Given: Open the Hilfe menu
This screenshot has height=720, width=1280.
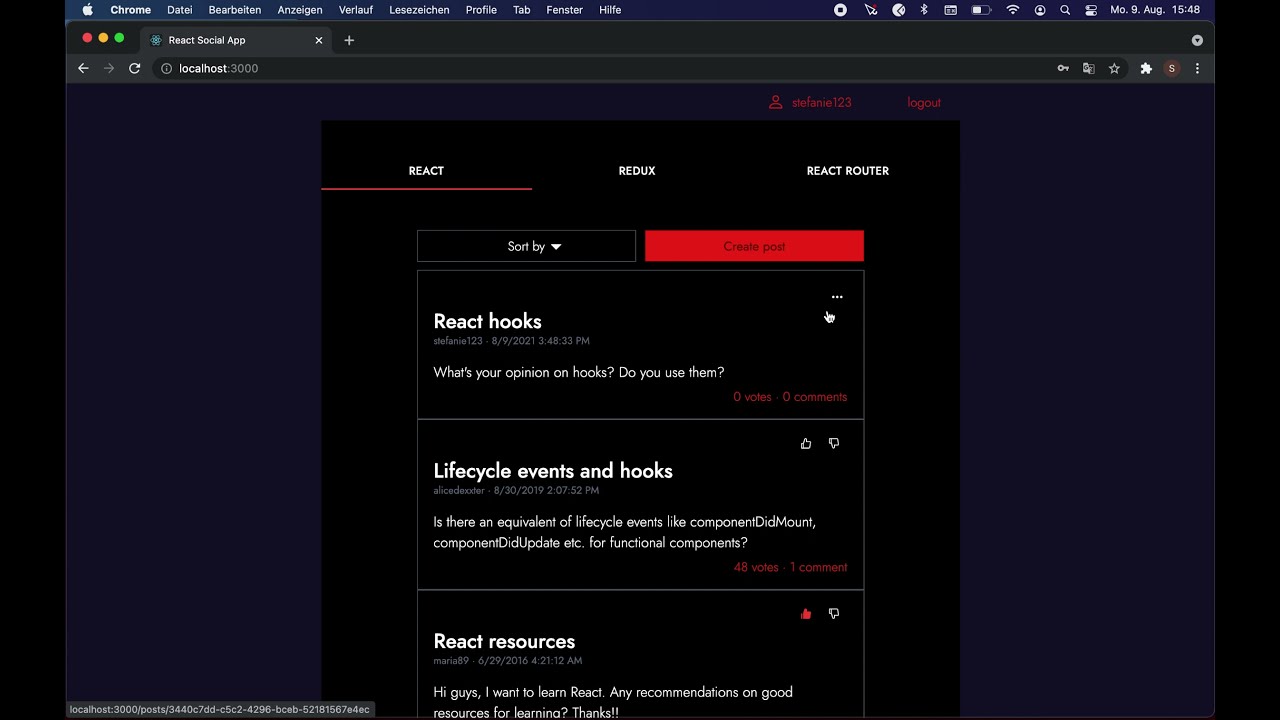Looking at the screenshot, I should (610, 10).
